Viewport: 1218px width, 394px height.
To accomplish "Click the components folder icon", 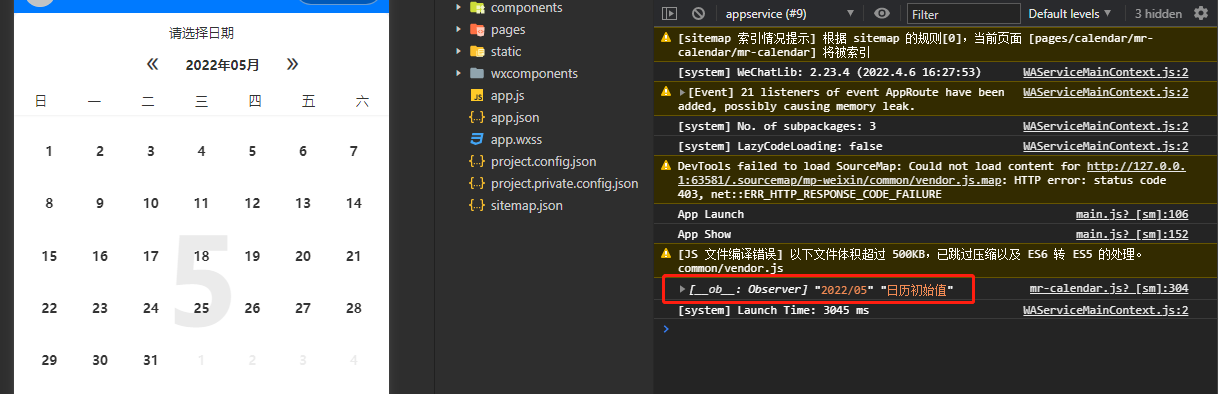I will [477, 8].
